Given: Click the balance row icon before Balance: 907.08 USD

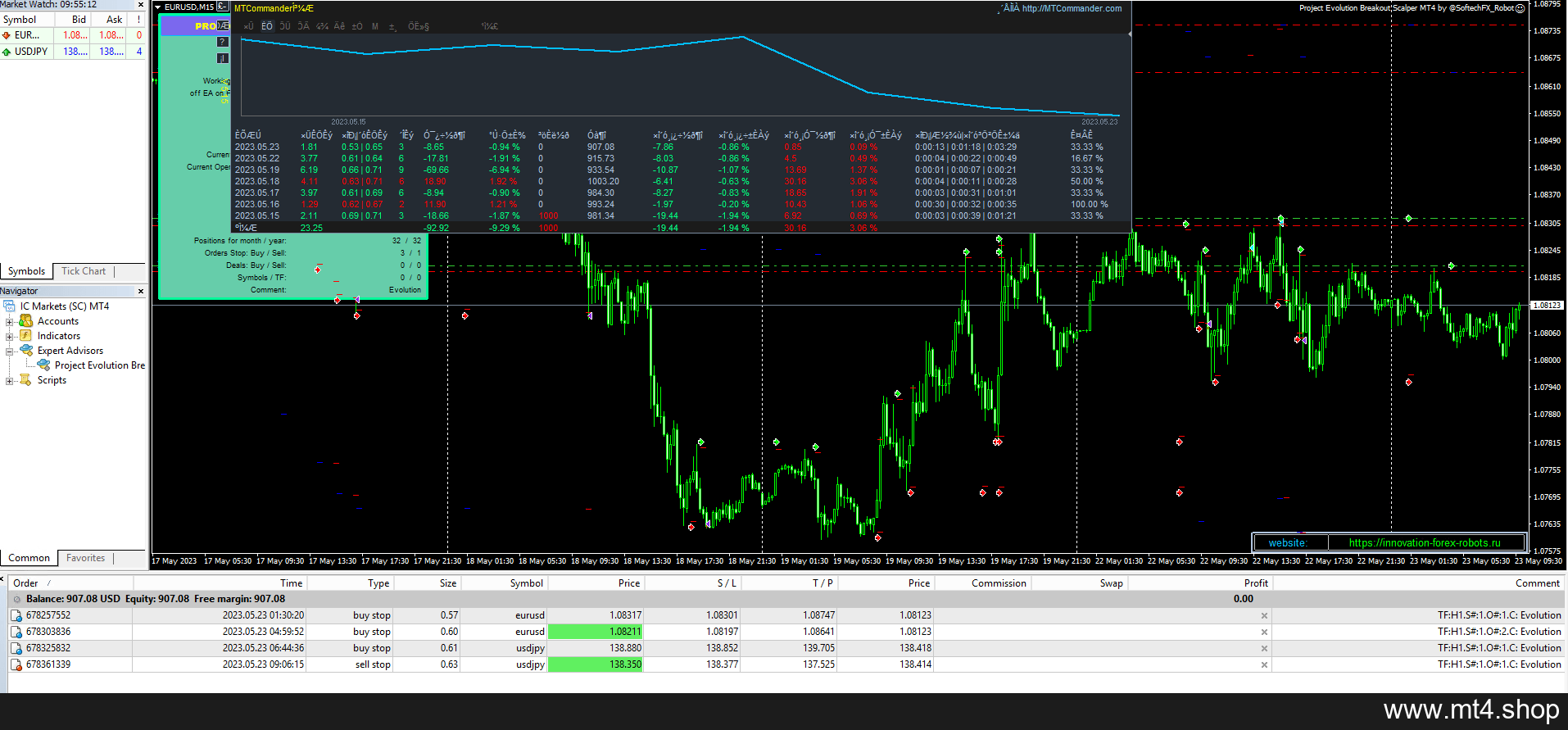Looking at the screenshot, I should (x=16, y=599).
